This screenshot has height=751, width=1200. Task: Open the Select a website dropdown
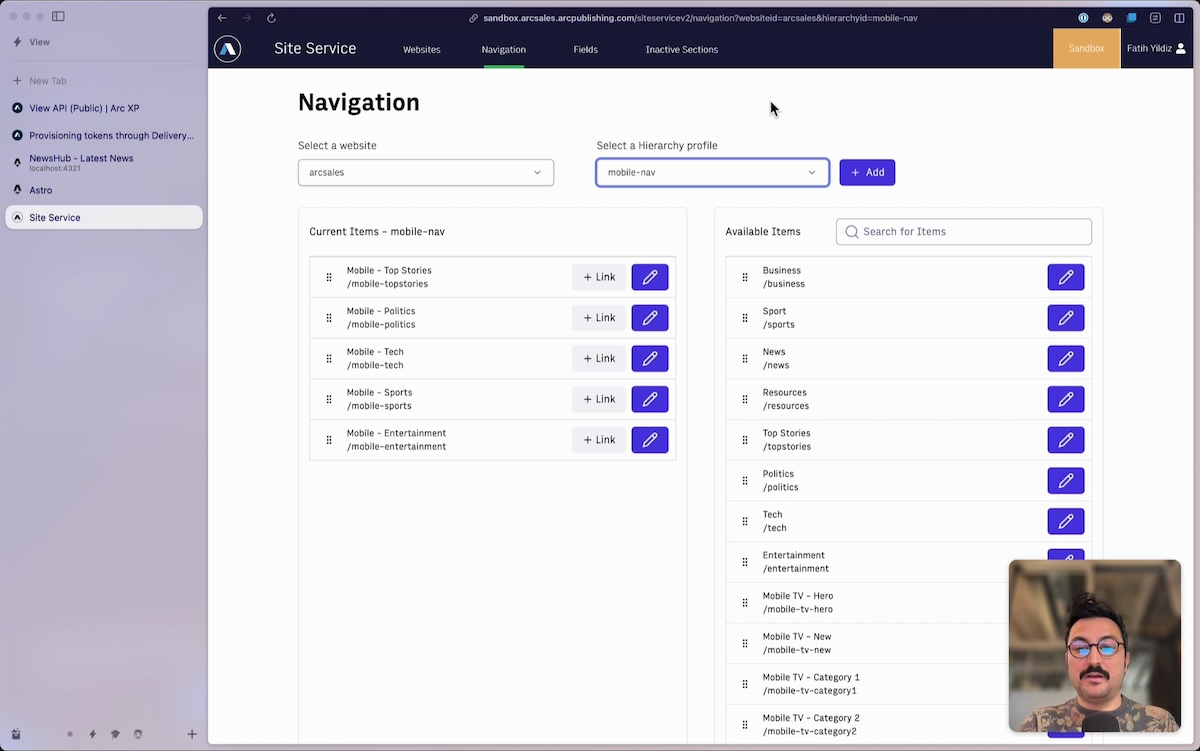coord(425,172)
